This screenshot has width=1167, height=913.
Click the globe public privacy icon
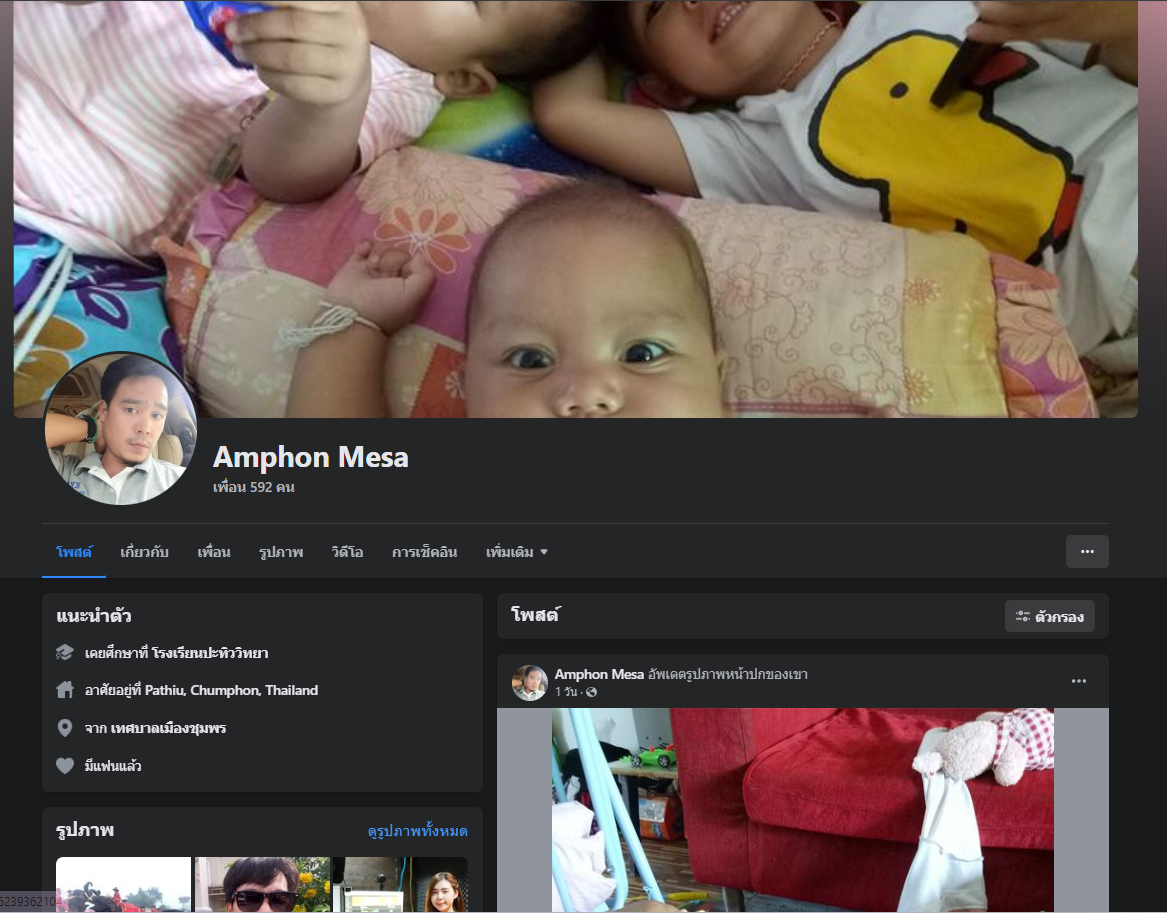(x=592, y=692)
